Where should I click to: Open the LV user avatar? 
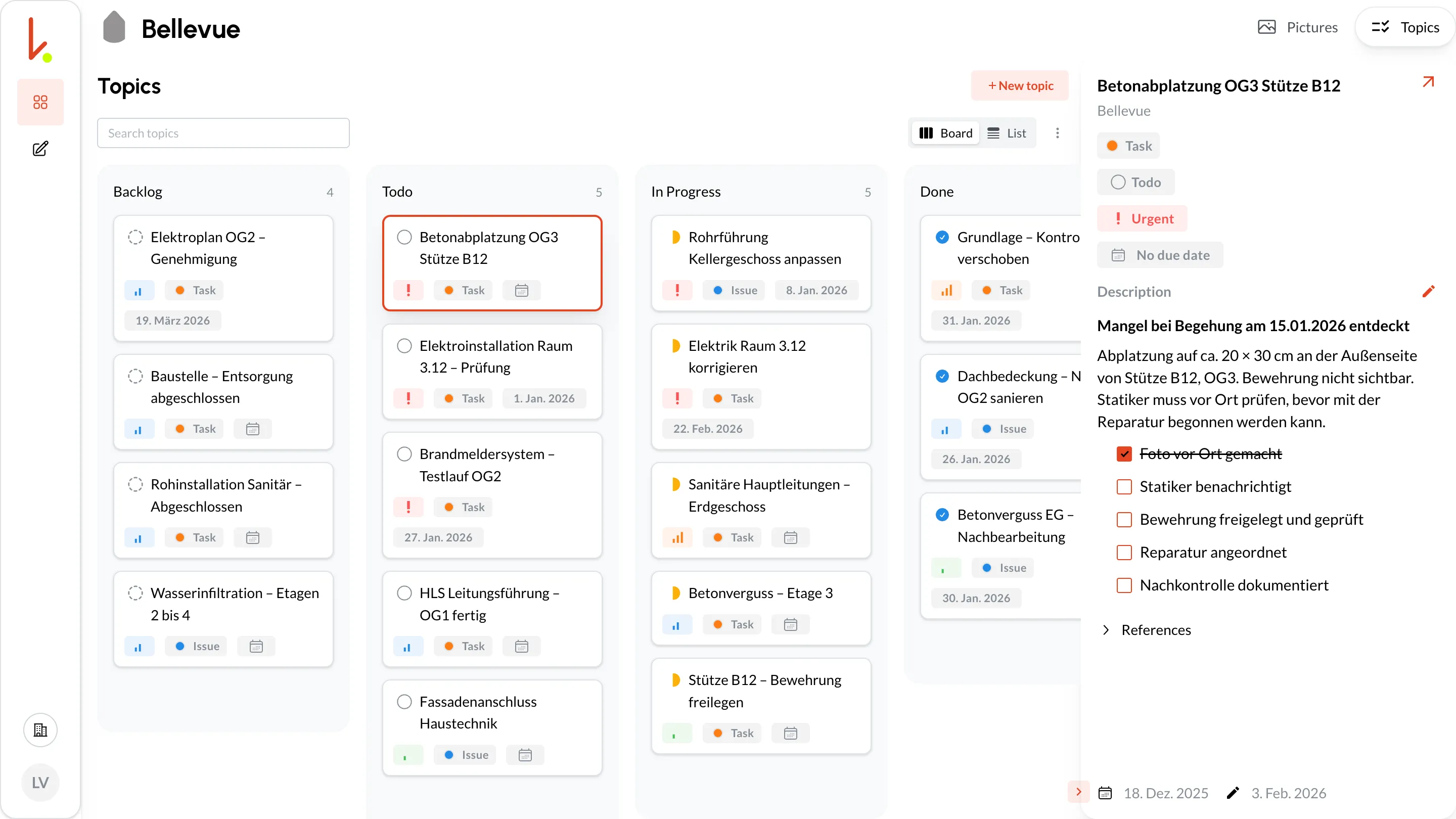tap(40, 783)
